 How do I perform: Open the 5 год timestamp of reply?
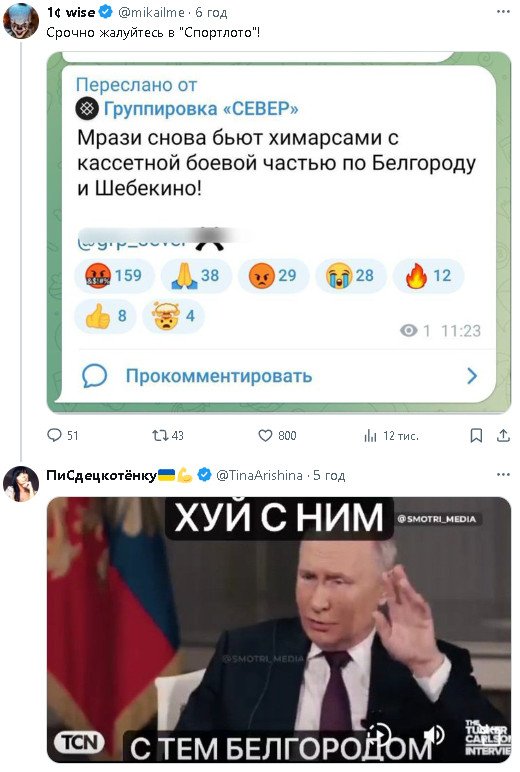(329, 475)
